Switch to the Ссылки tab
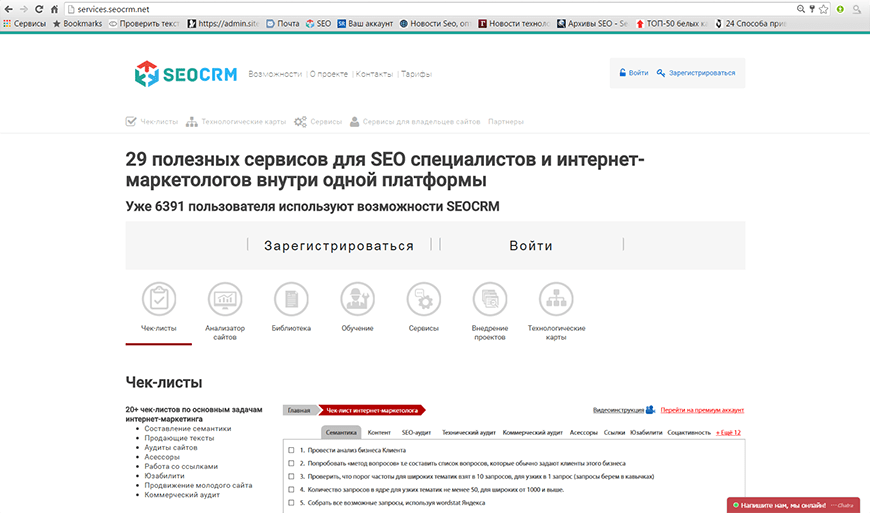 pos(614,433)
